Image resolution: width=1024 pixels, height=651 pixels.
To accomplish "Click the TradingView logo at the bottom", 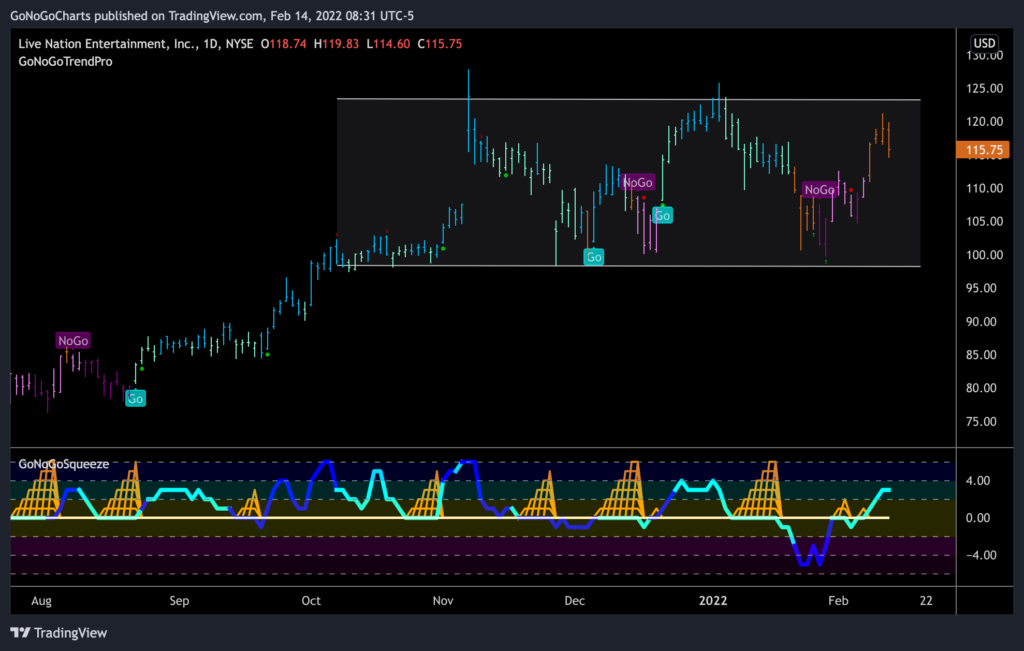I will pos(59,633).
